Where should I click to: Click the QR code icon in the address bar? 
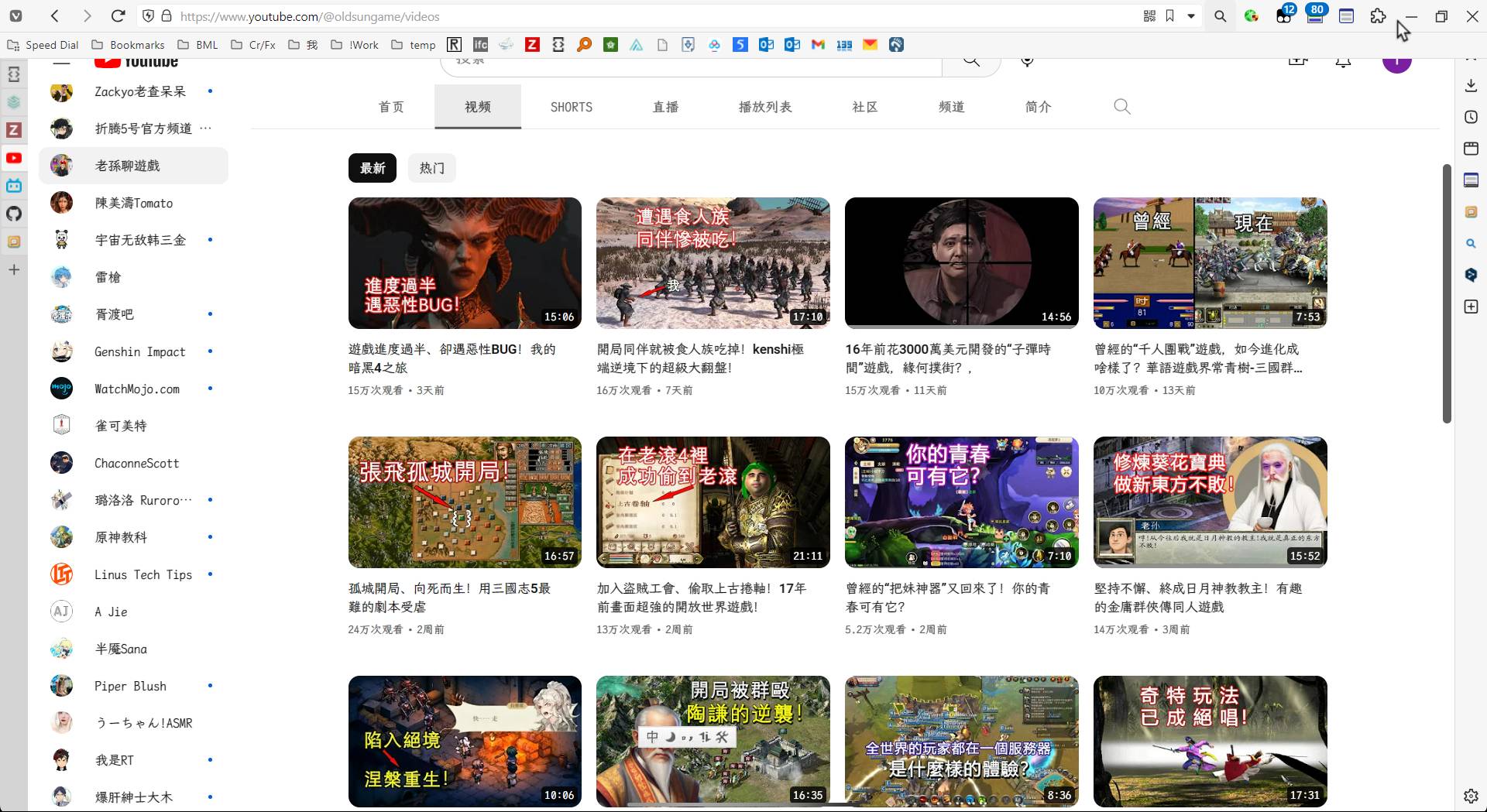click(1149, 16)
